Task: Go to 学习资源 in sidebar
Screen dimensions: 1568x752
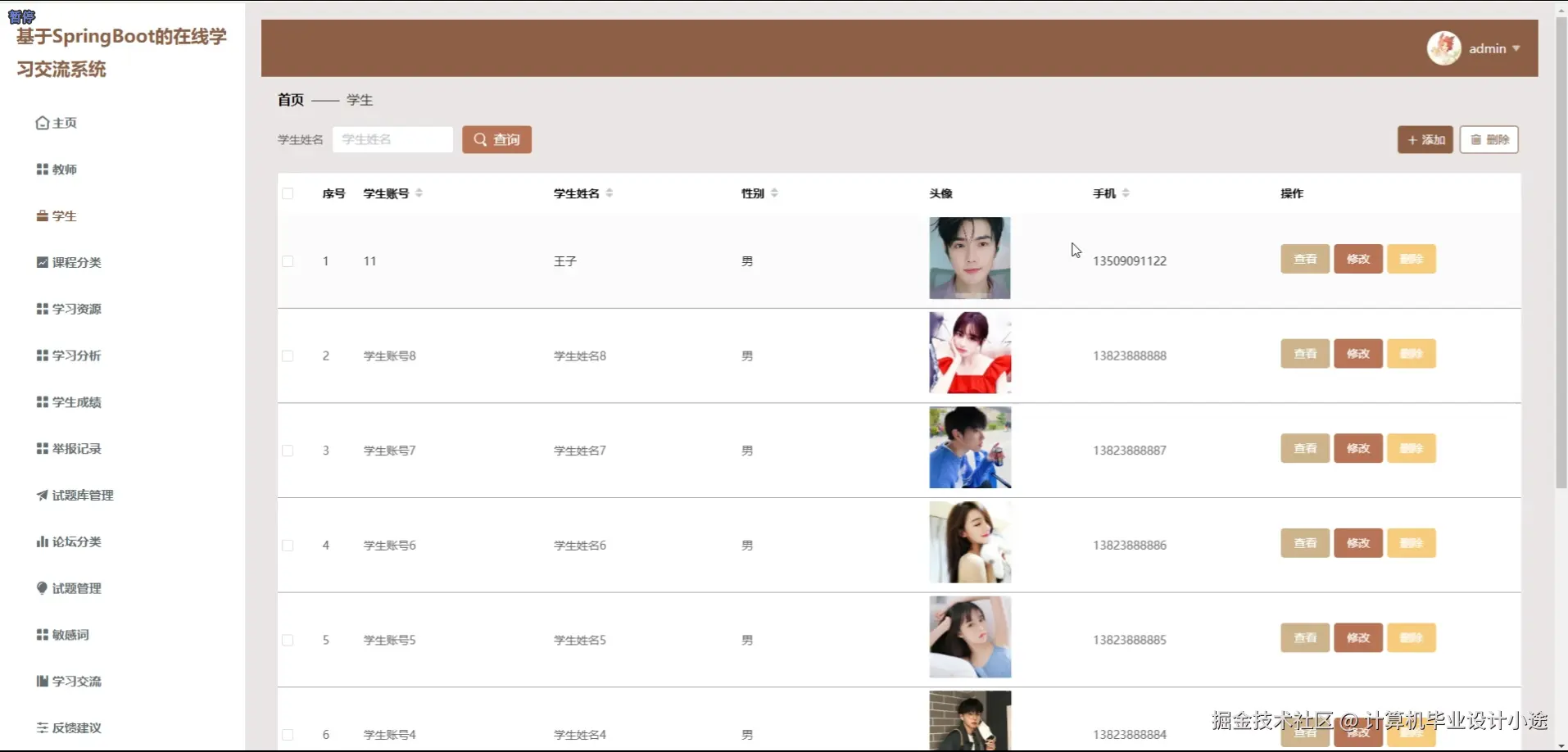Action: (x=69, y=309)
